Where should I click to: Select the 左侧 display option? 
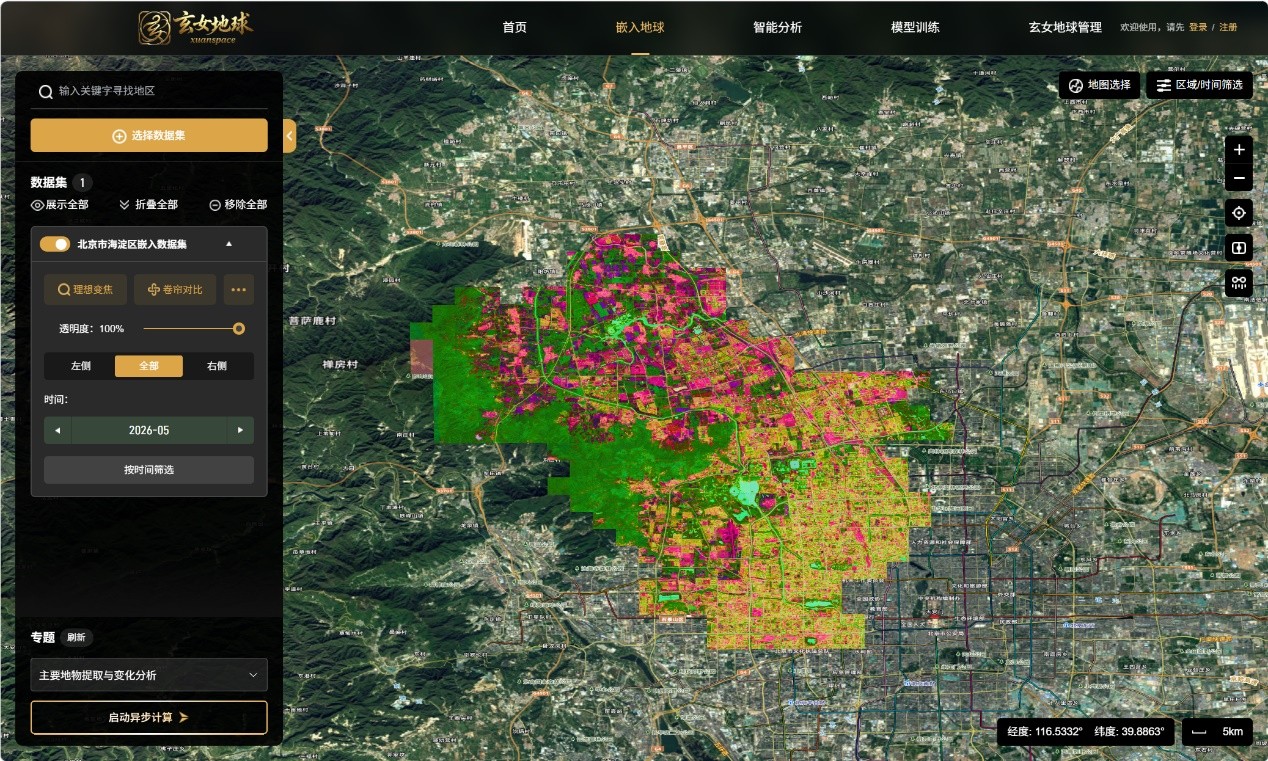point(80,366)
